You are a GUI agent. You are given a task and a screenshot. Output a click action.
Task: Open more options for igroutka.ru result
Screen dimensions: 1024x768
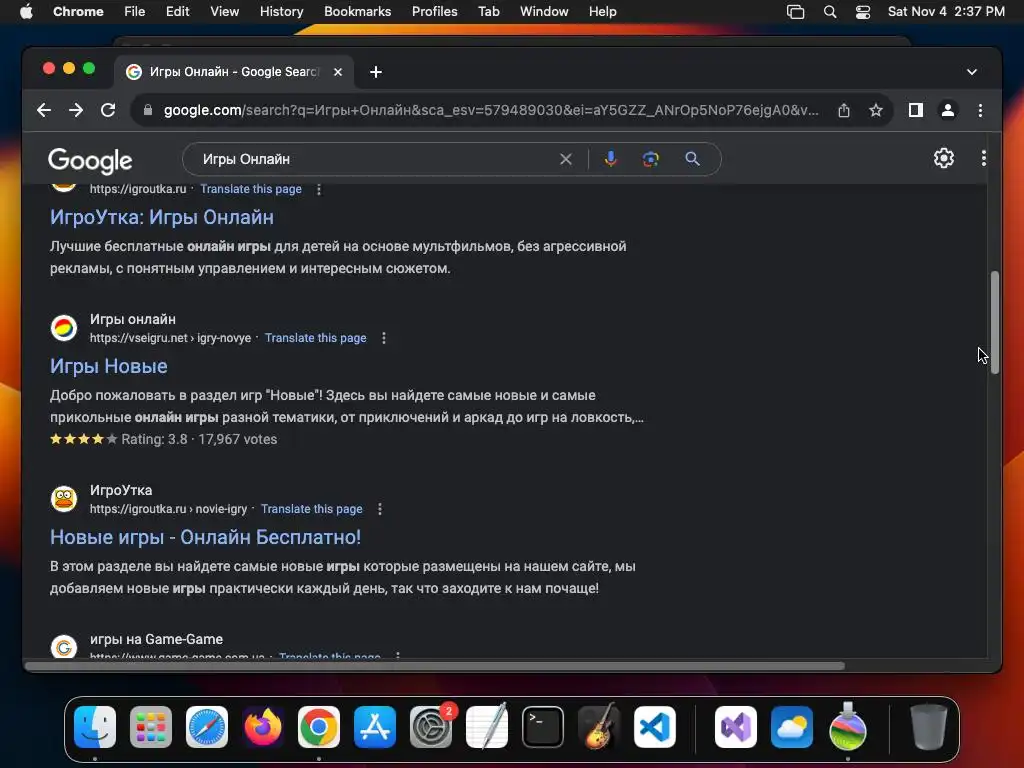pos(319,189)
